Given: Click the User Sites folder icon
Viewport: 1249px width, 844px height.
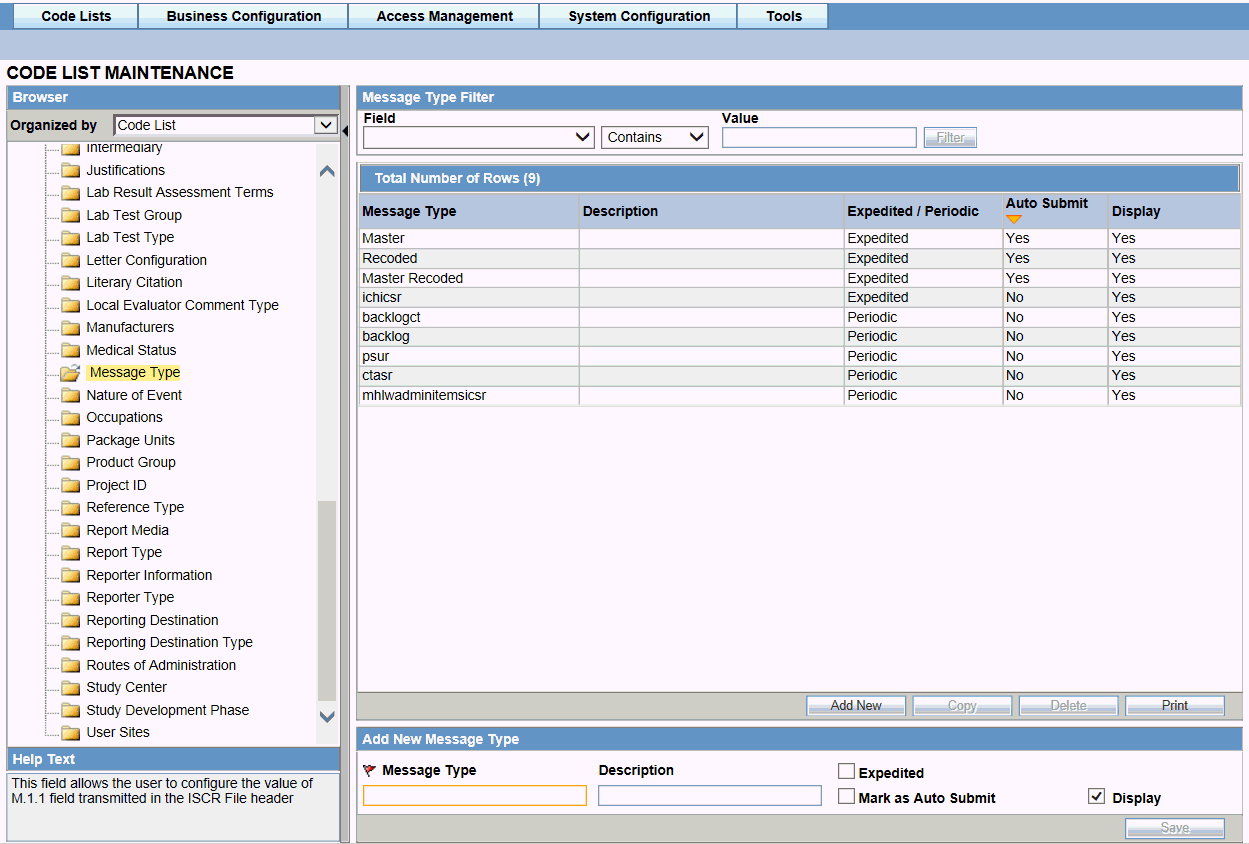Looking at the screenshot, I should point(70,733).
